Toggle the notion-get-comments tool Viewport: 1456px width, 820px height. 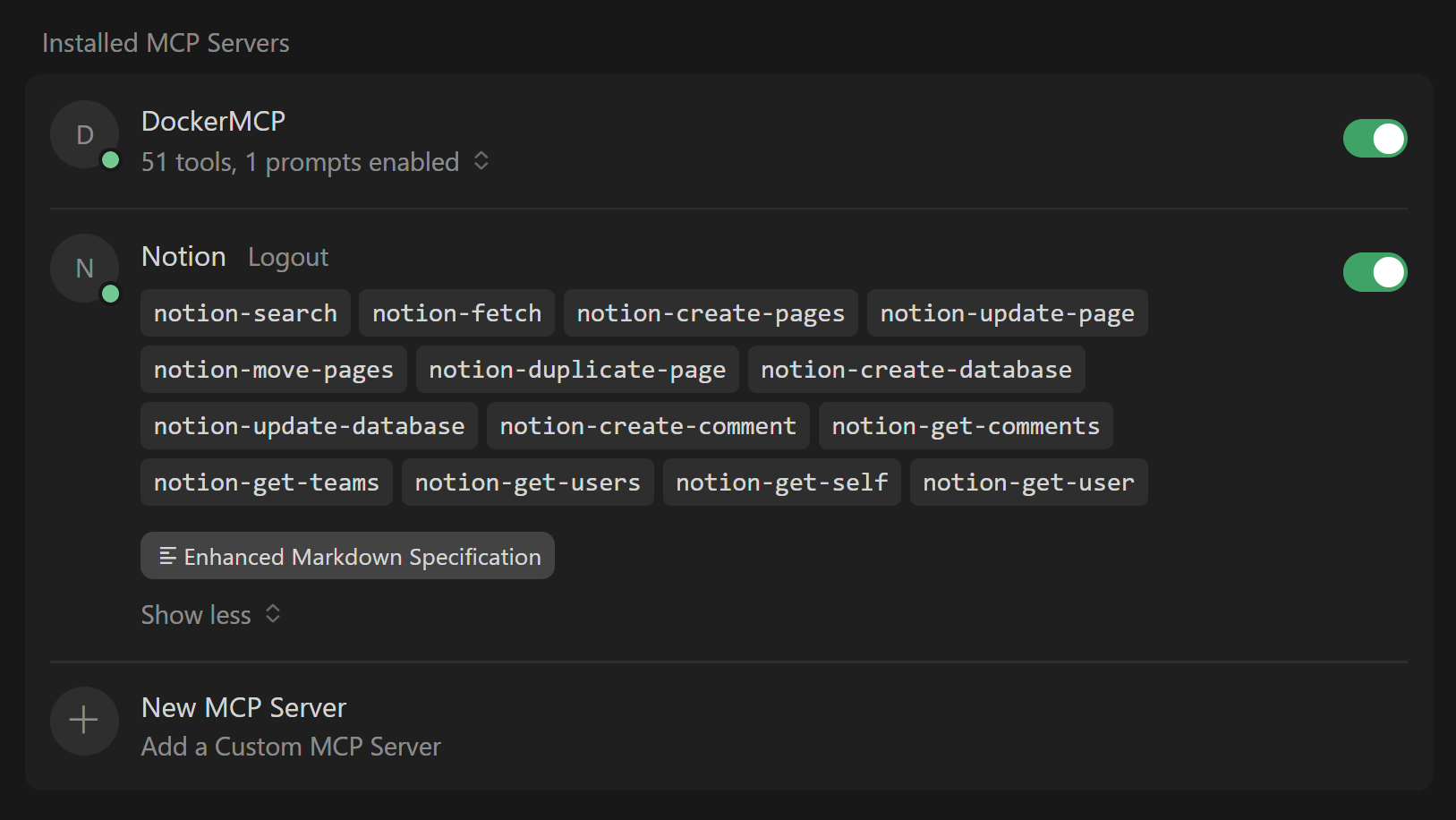tap(966, 426)
